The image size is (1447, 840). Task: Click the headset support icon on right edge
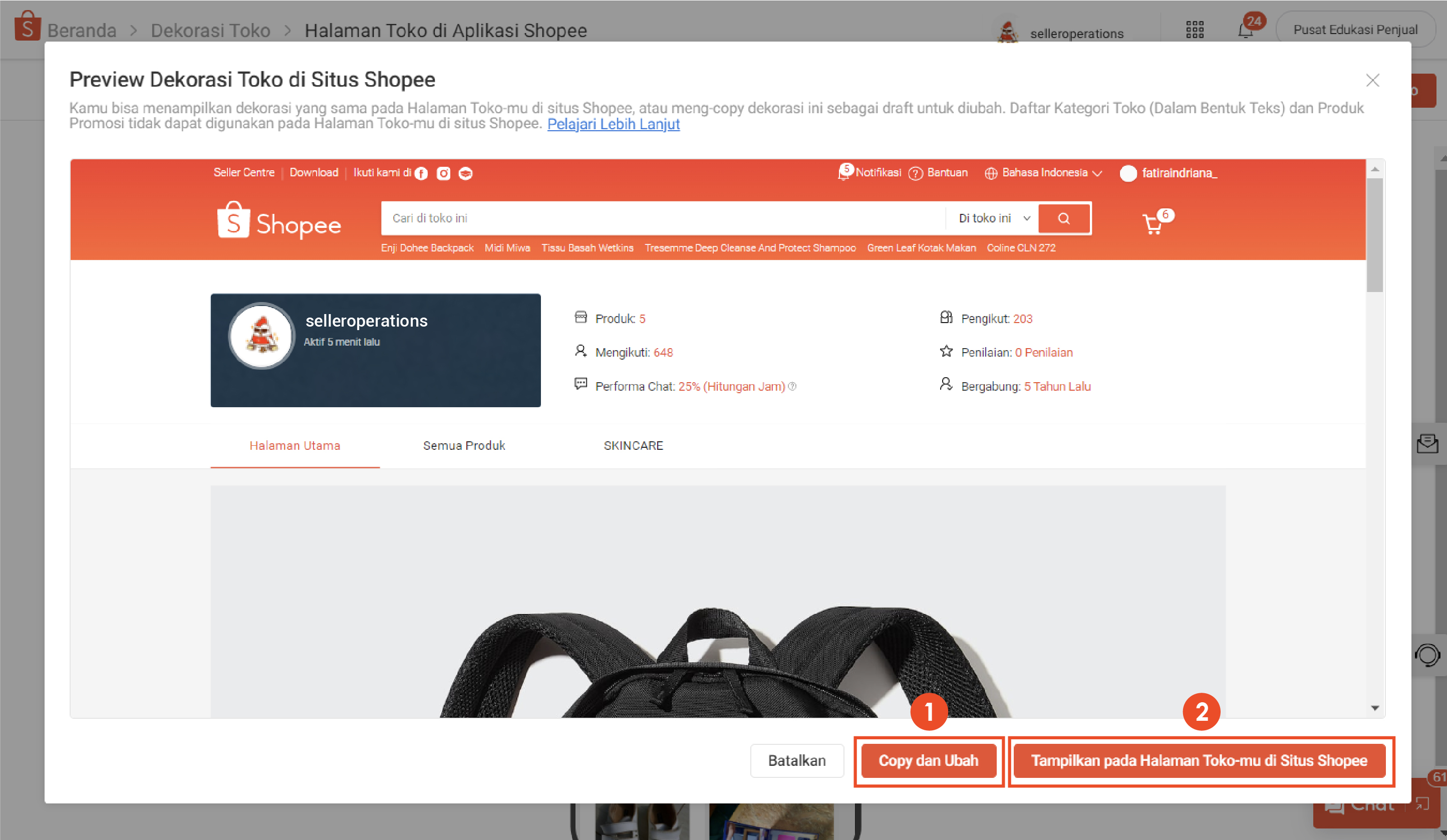tap(1429, 655)
